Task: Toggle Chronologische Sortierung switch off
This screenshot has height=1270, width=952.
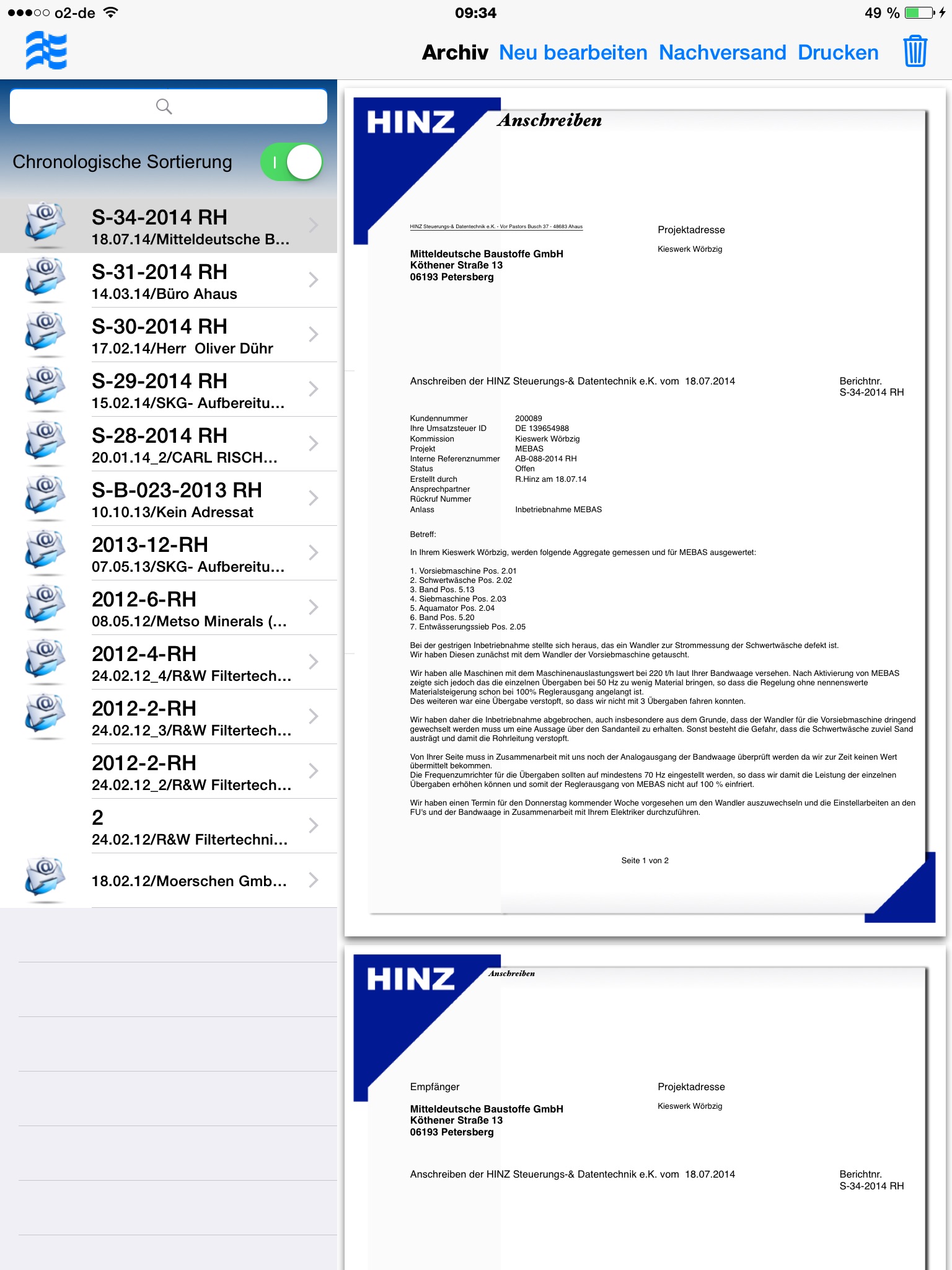Action: (292, 162)
